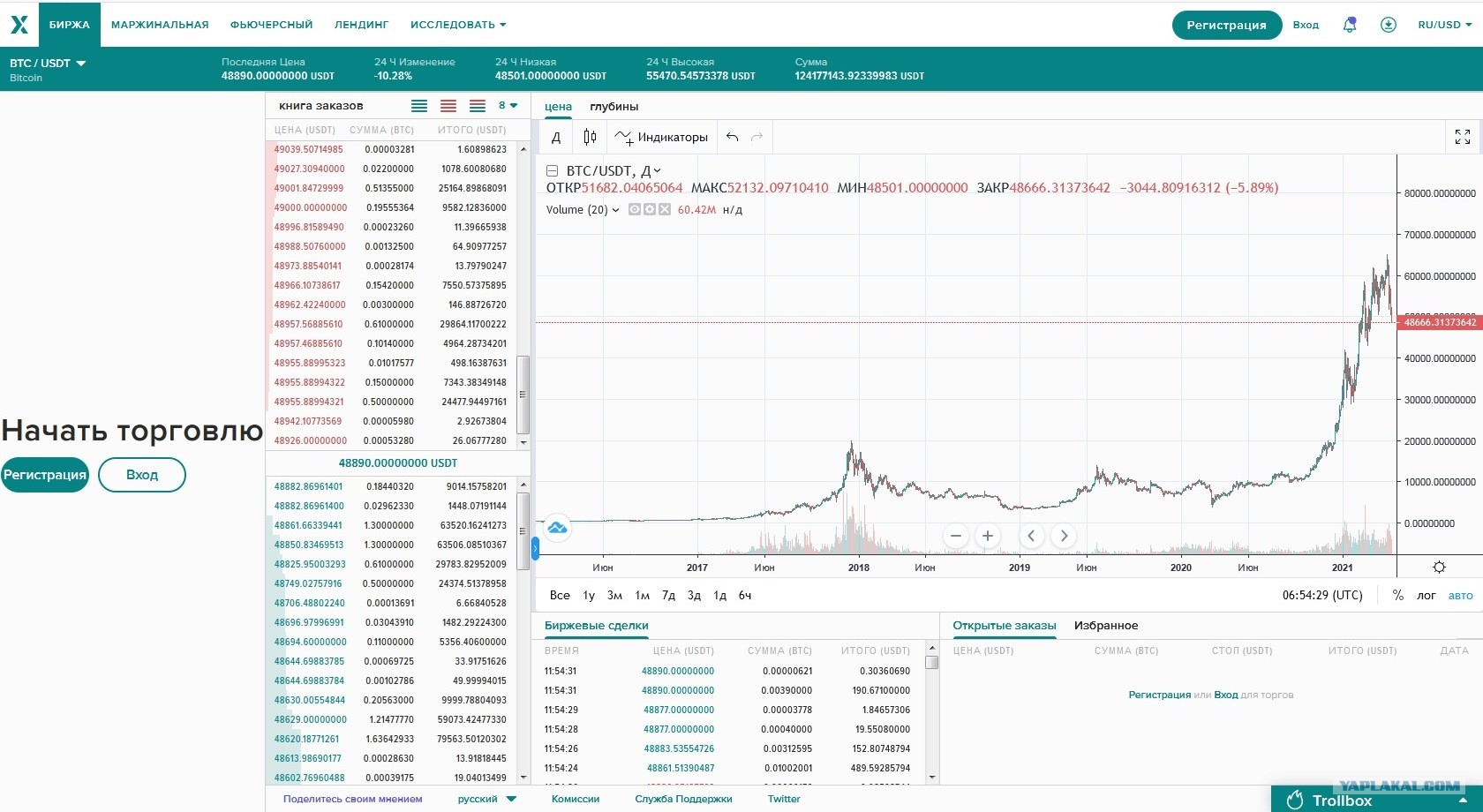Screen dimensions: 1483x812
Task: Expand the BTC / USDT pair selector
Action: (x=48, y=64)
